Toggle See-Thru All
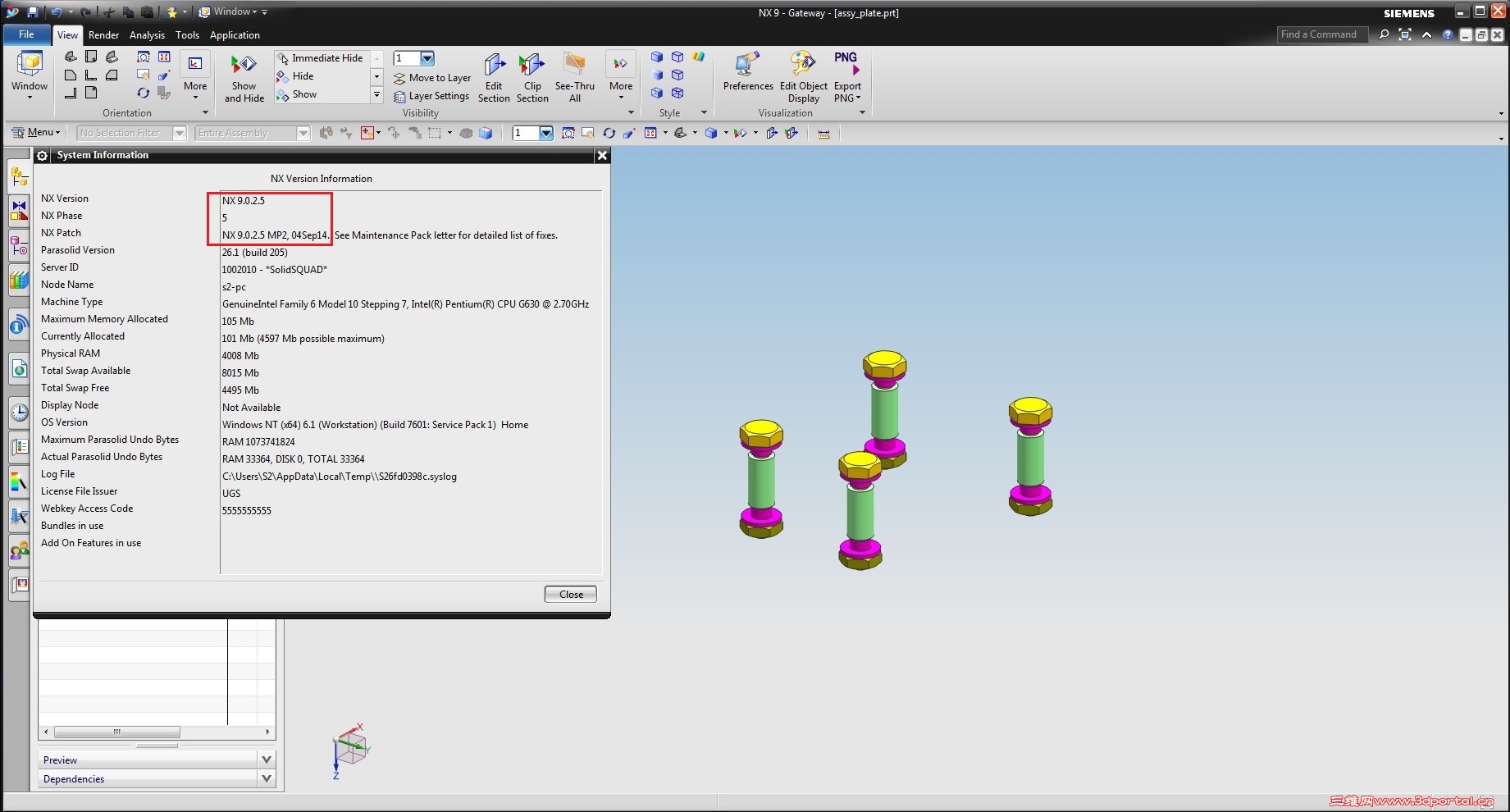 coord(575,79)
